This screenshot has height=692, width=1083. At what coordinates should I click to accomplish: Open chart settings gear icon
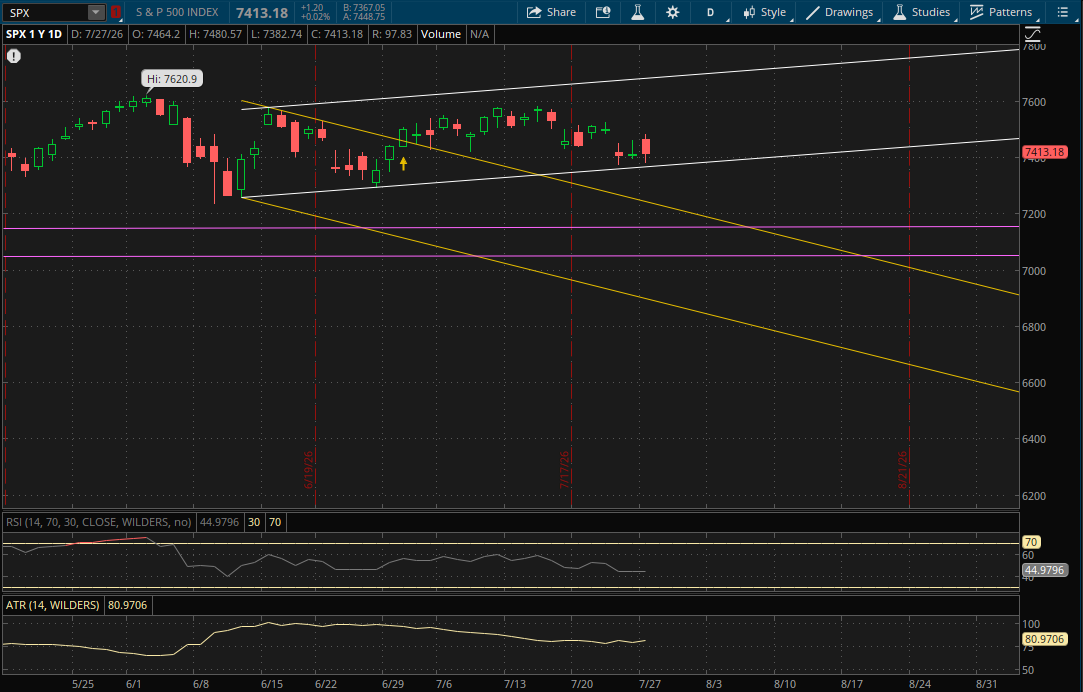pos(672,12)
